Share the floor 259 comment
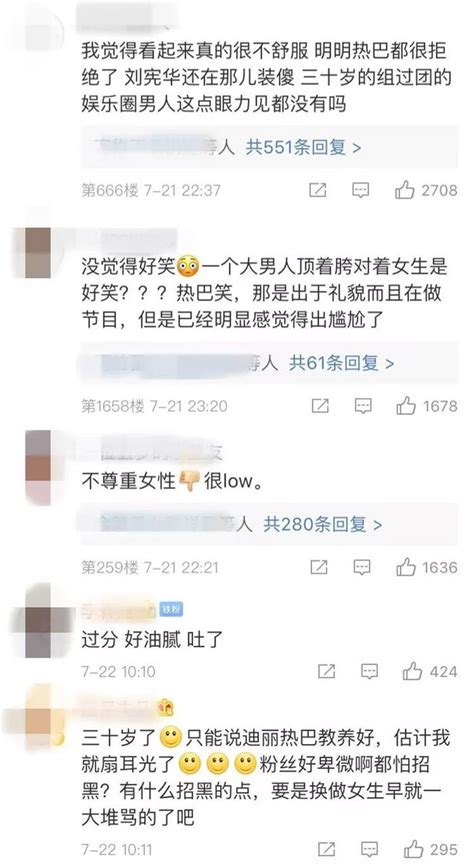The height and width of the screenshot is (866, 474). pyautogui.click(x=319, y=567)
